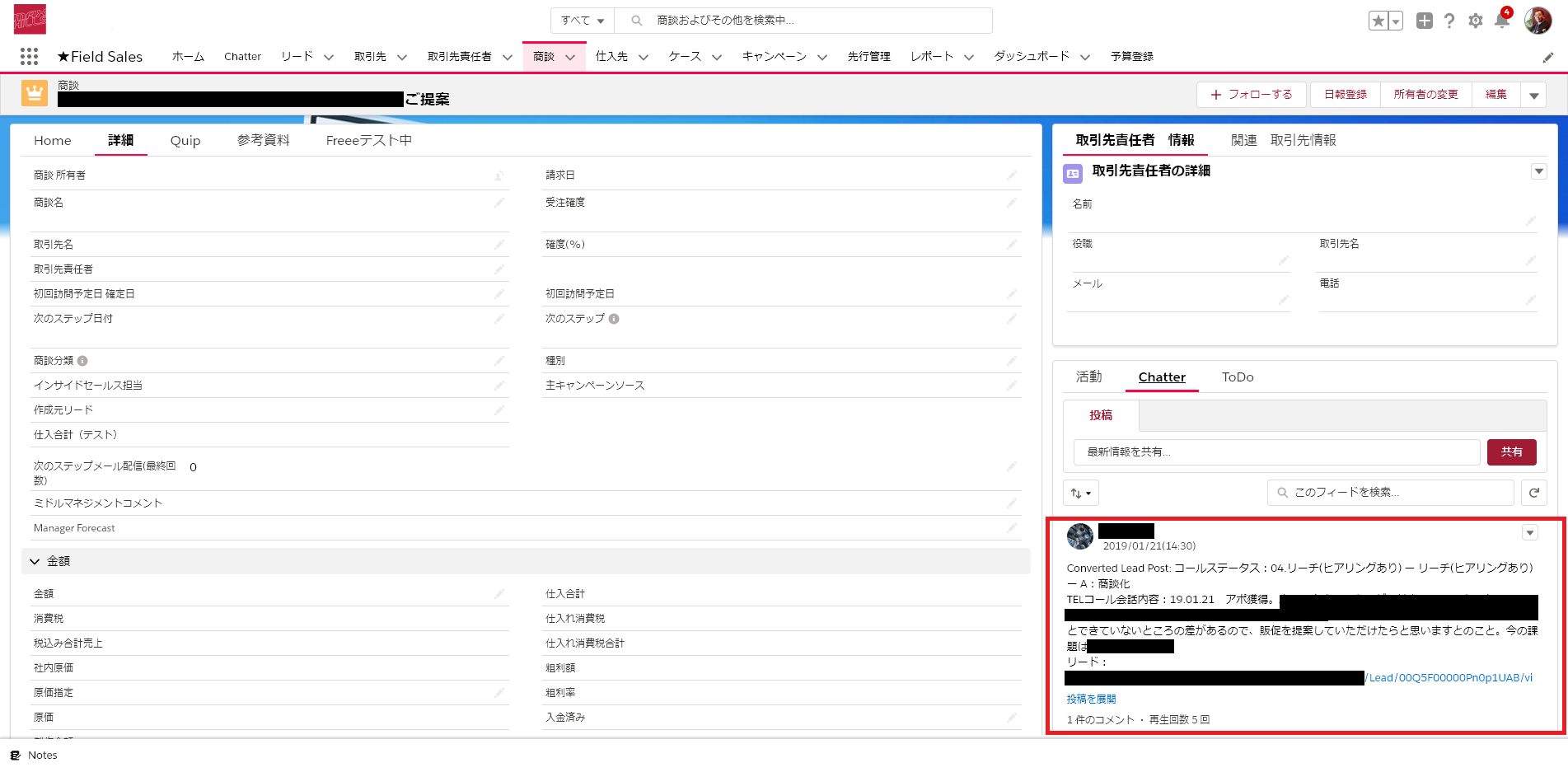
Task: Click the pencil icon to edit navigation
Action: [x=1547, y=57]
